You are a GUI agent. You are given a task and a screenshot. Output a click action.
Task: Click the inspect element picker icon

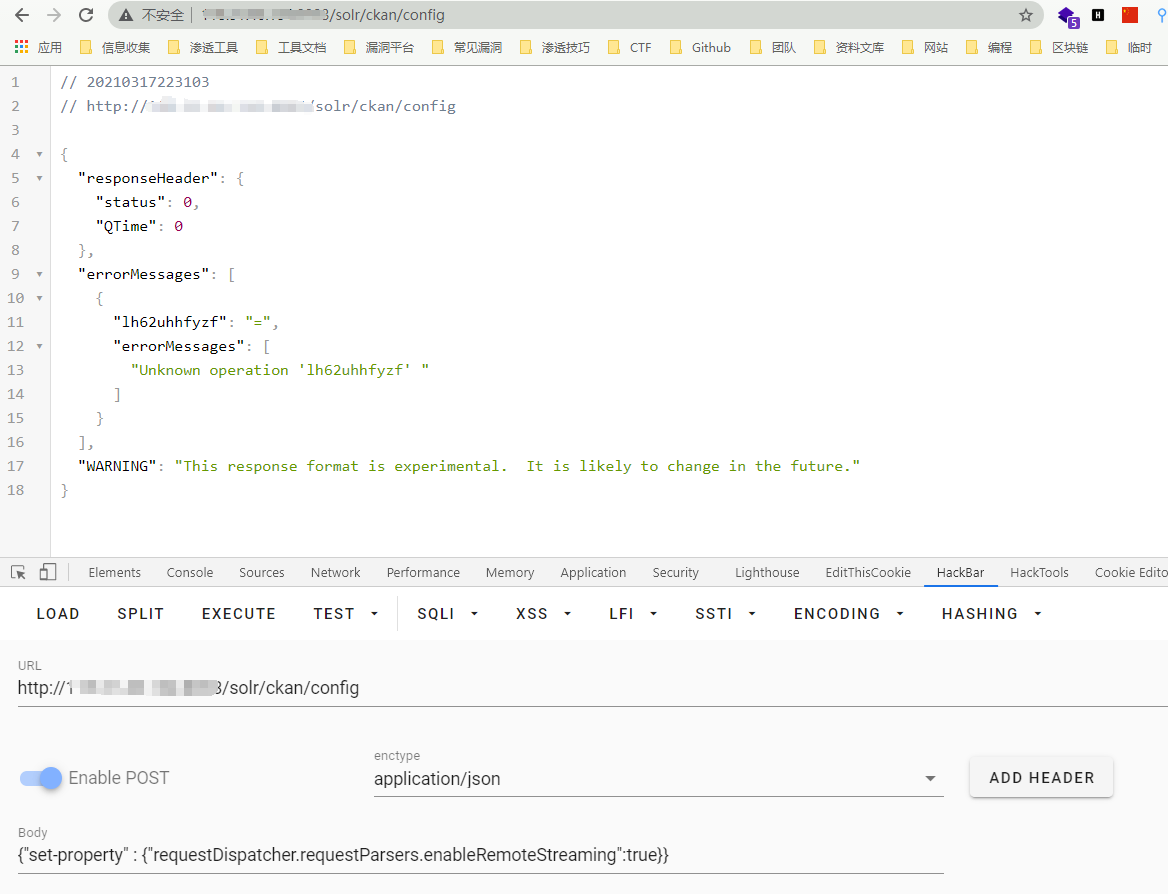click(x=18, y=572)
